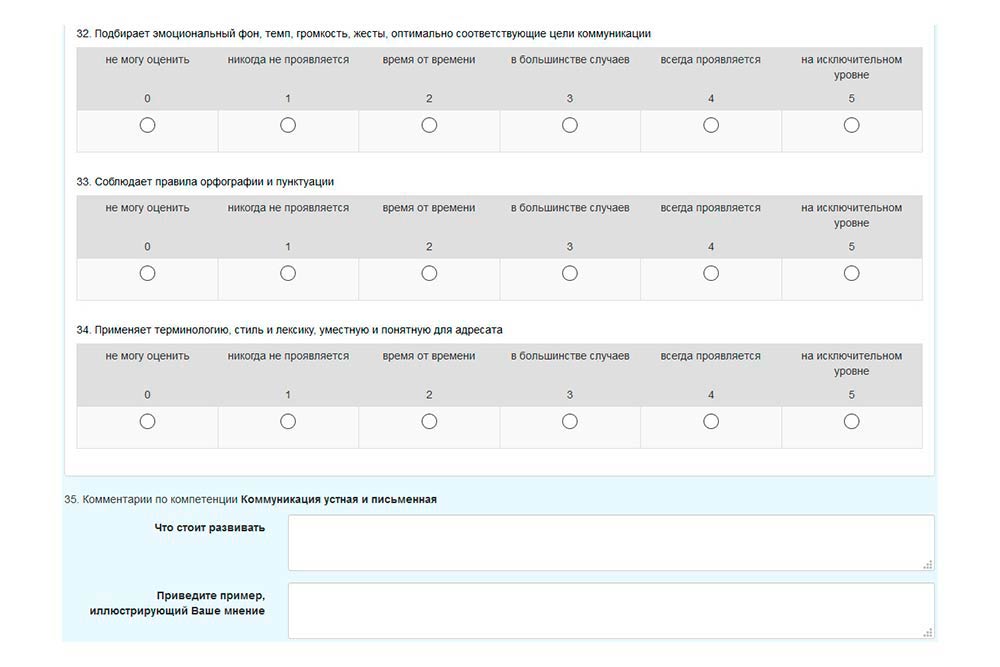The height and width of the screenshot is (667, 1000).
Task: Pick rating 1 for question 33
Action: 288,273
